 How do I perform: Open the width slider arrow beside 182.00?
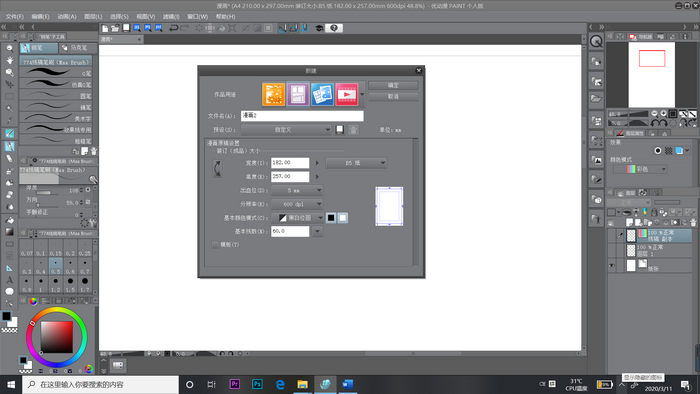pos(317,163)
